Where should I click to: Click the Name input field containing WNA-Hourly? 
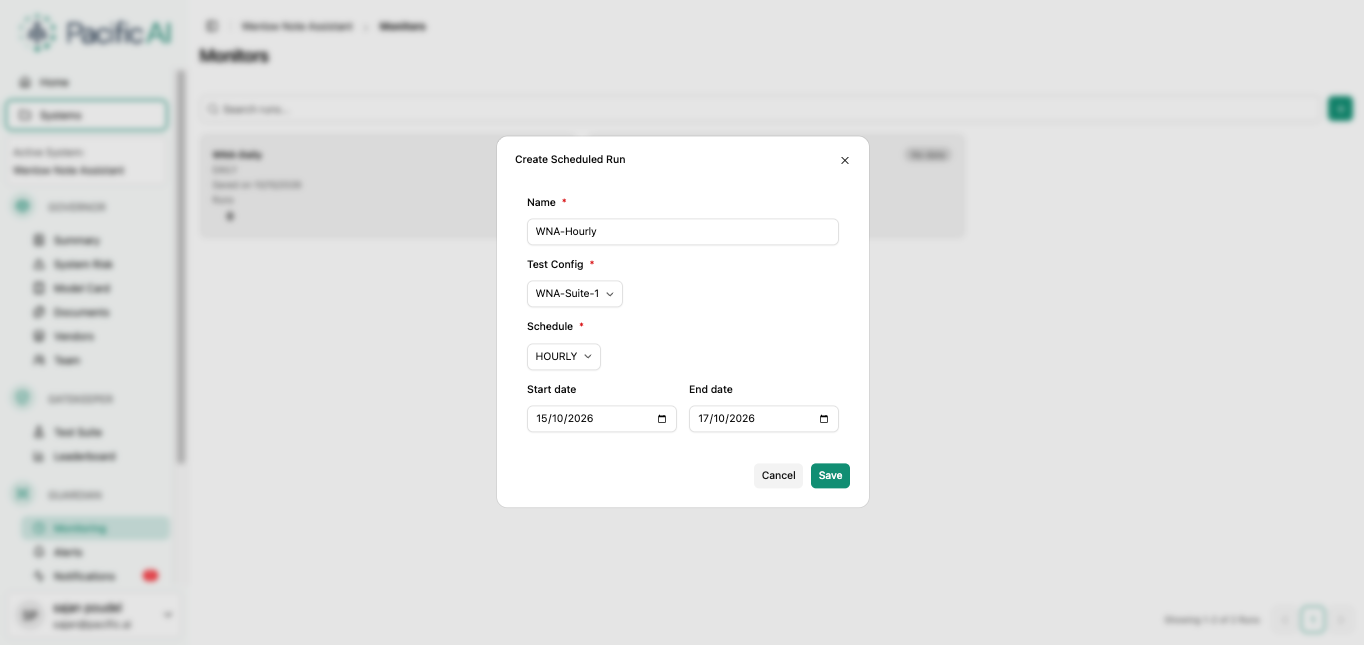coord(683,232)
